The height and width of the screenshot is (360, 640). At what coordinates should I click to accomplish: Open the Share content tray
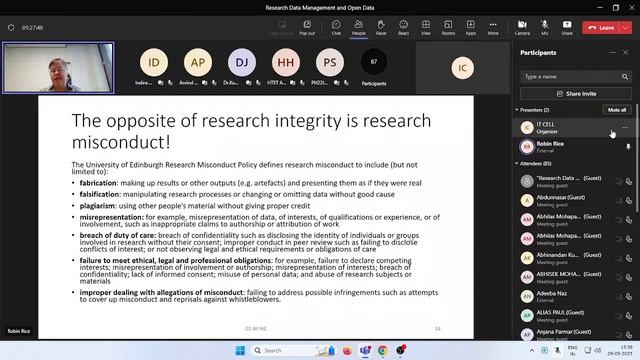pos(567,28)
